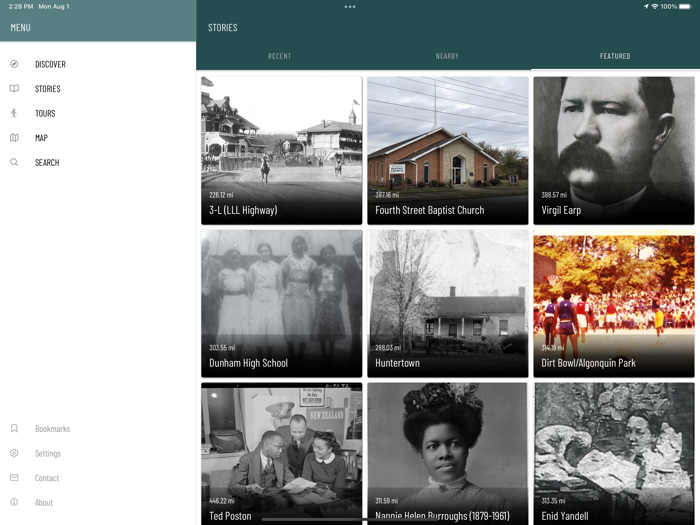The image size is (700, 525).
Task: Tap the Mon Aug 1 date
Action: (x=54, y=6)
